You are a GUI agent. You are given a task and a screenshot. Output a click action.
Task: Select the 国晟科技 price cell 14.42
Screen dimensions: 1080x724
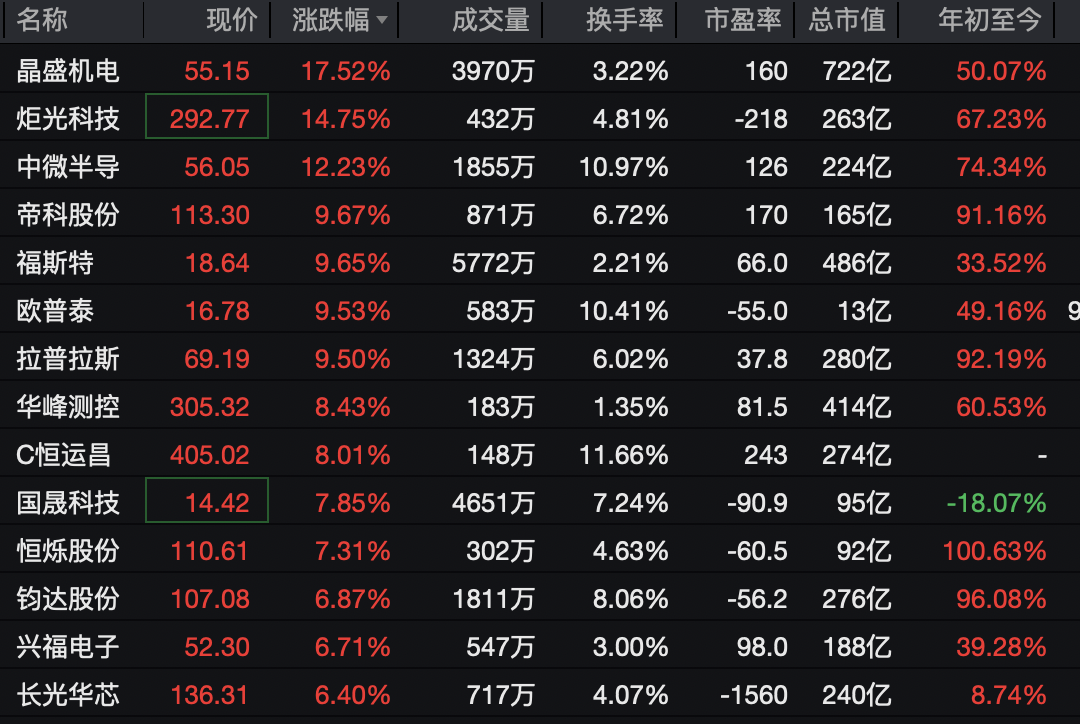tap(208, 503)
